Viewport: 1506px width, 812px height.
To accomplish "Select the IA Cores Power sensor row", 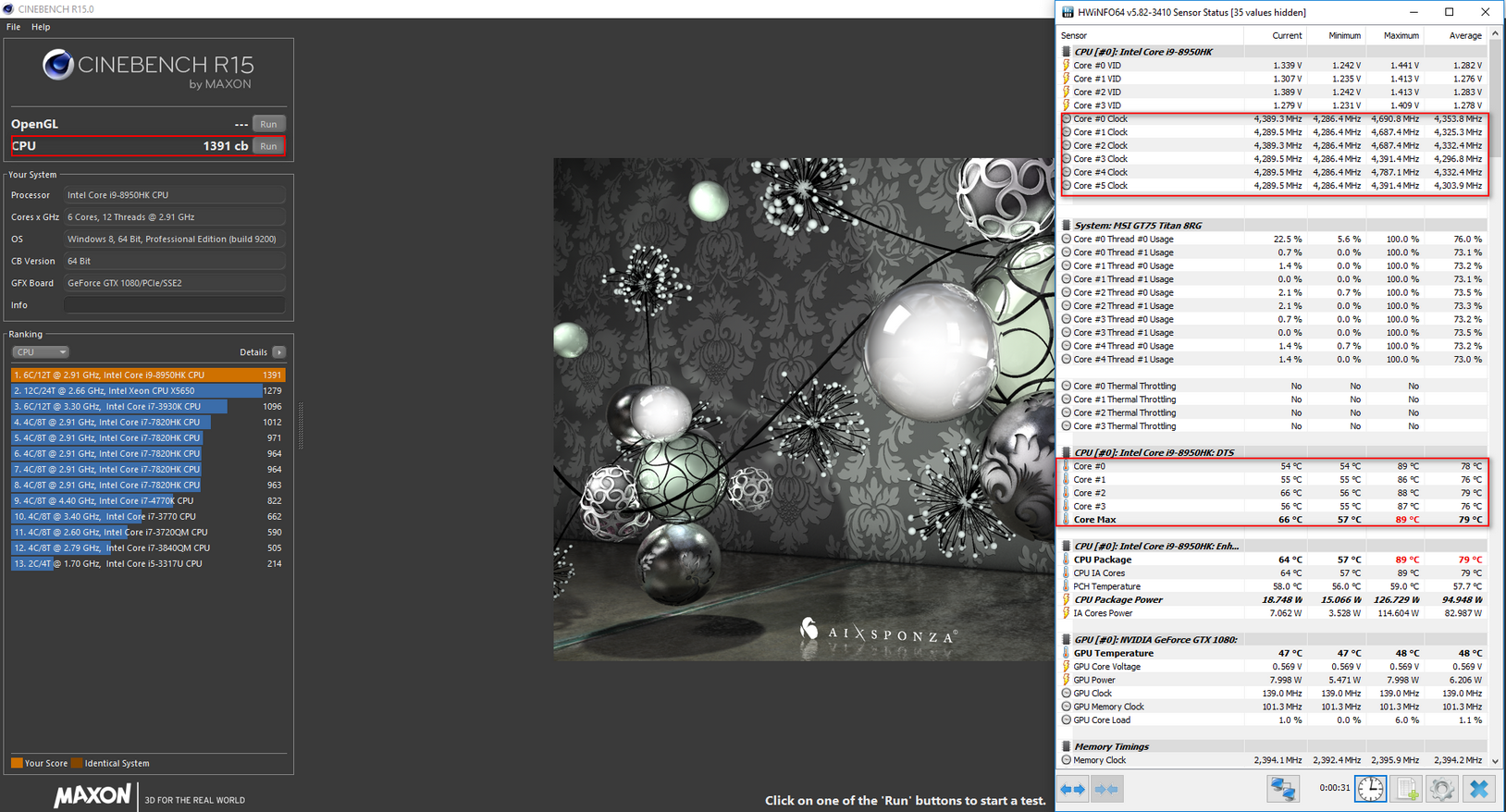I will [1273, 613].
